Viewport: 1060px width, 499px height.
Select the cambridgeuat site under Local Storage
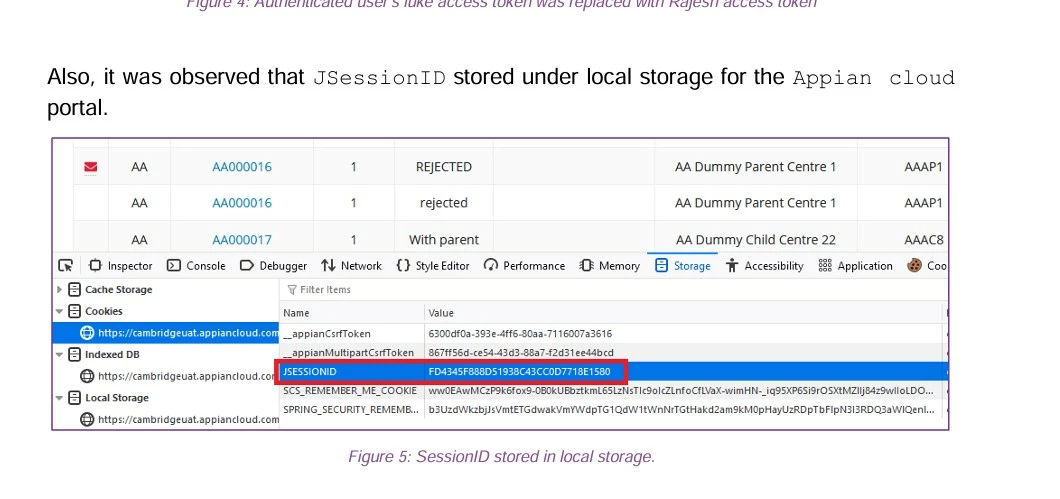(180, 419)
